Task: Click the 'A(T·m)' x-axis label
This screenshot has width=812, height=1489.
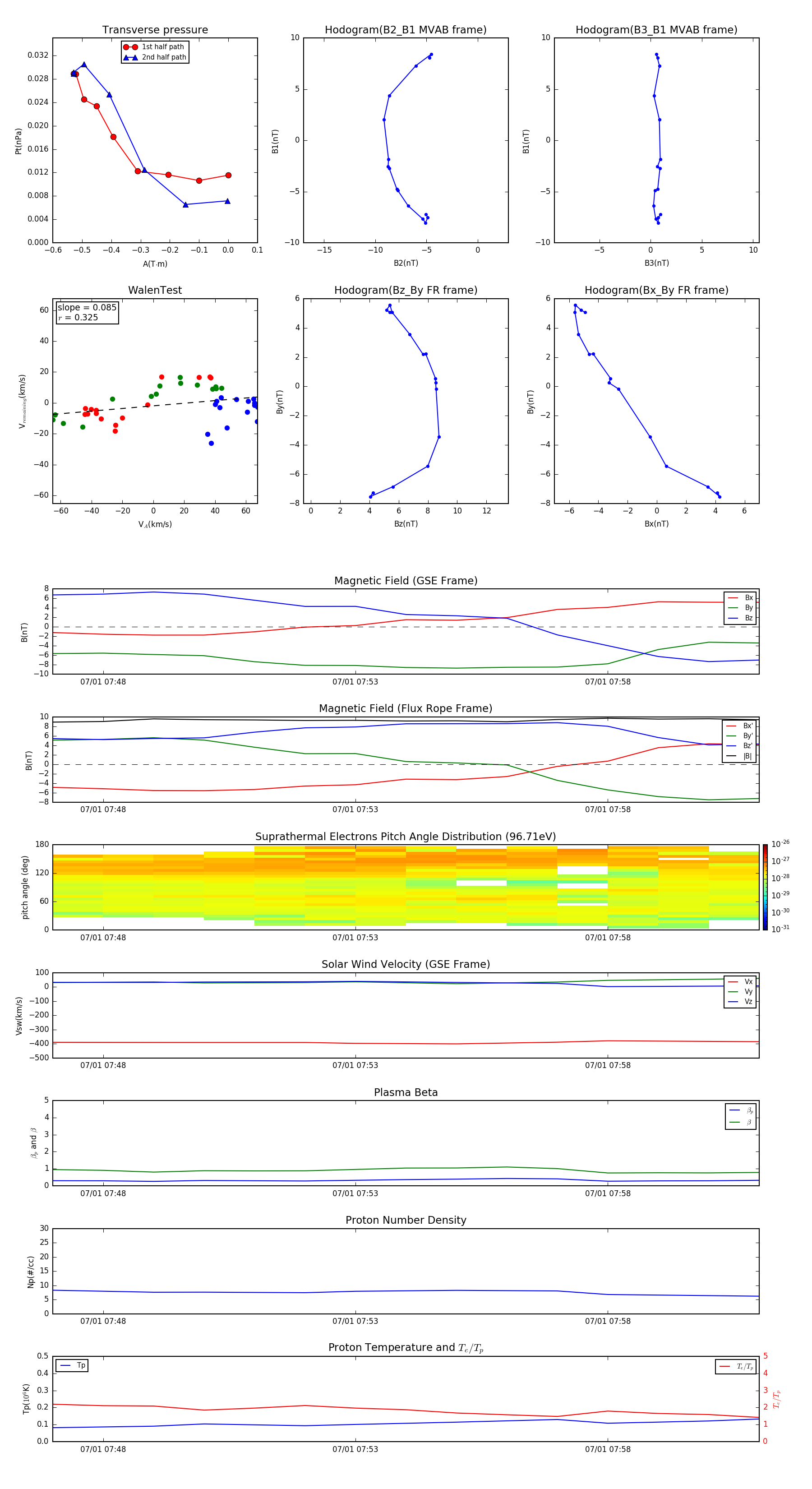Action: [155, 264]
